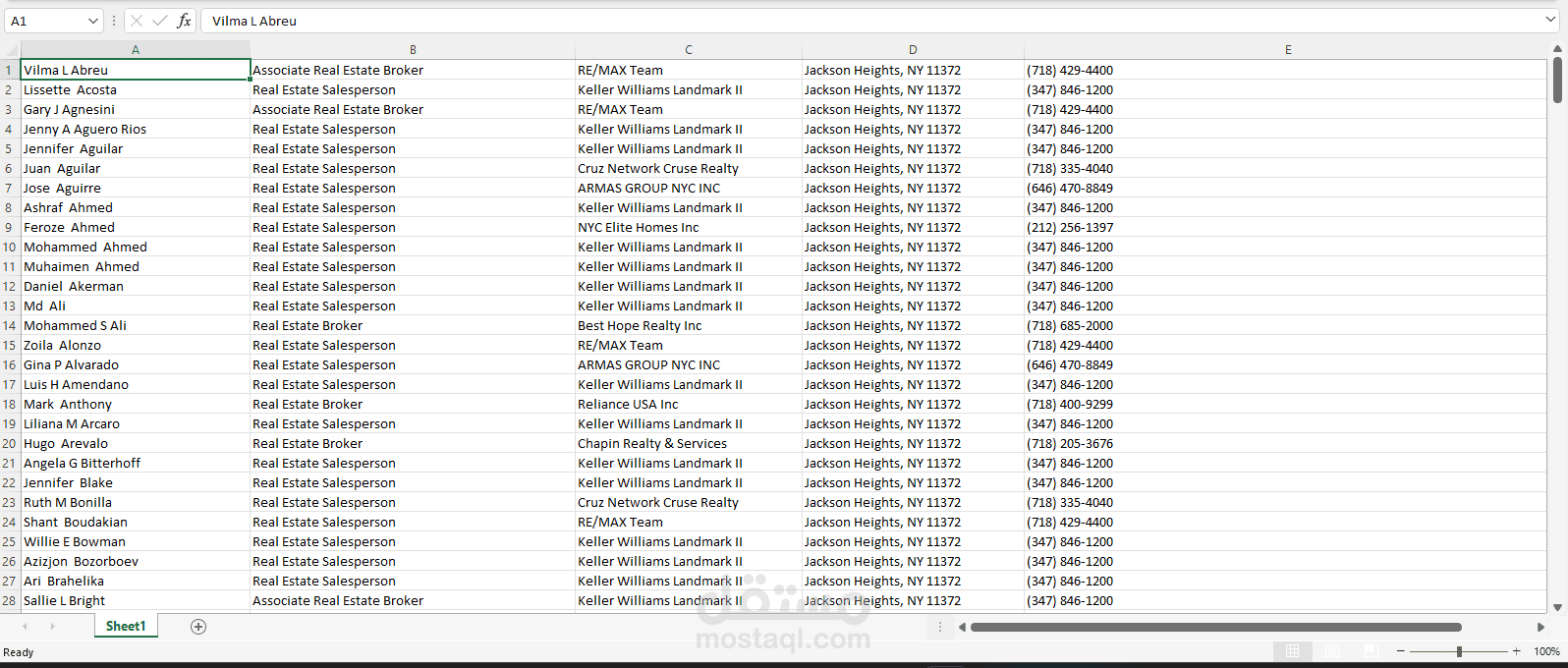Screen dimensions: 1568x668
Task: Click the Cancel X icon in formula bar
Action: coord(137,21)
